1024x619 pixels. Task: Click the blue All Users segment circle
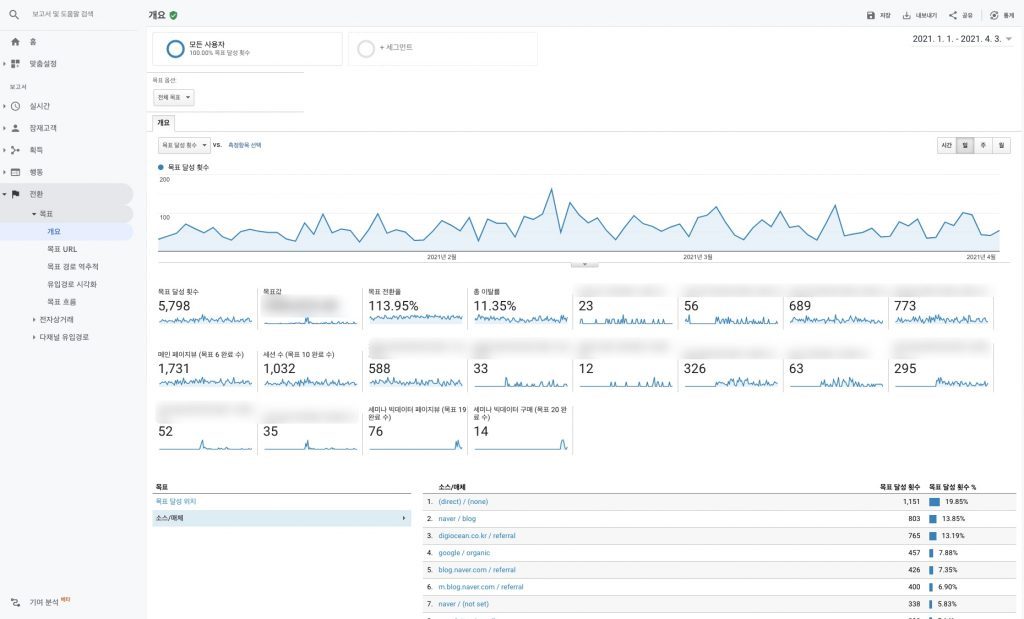175,49
